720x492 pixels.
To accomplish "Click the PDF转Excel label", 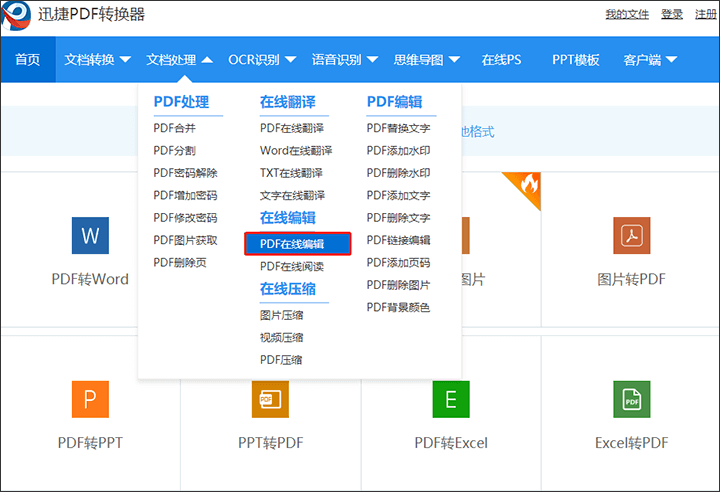I will [451, 443].
